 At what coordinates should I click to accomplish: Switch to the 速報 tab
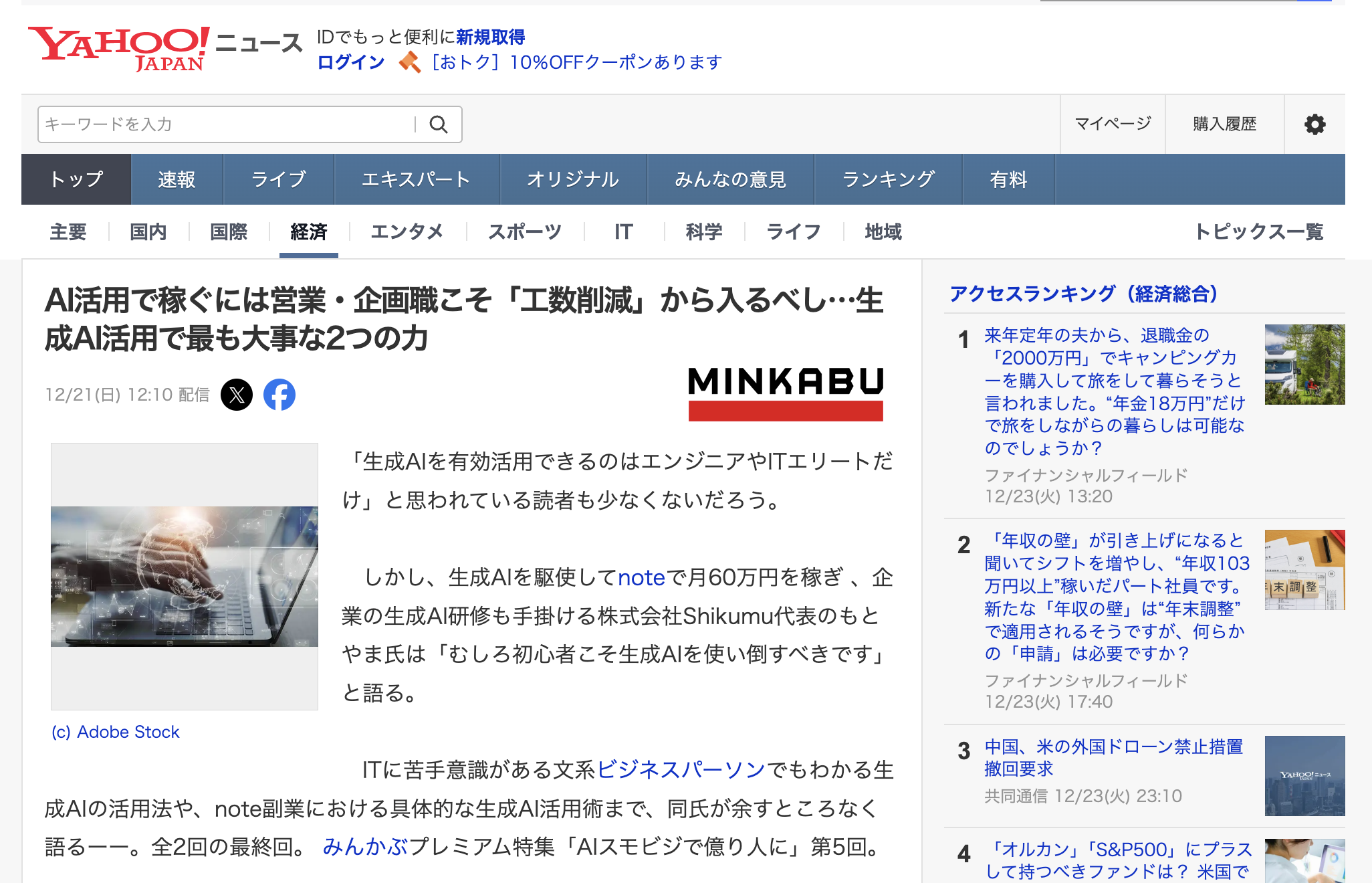coord(177,179)
